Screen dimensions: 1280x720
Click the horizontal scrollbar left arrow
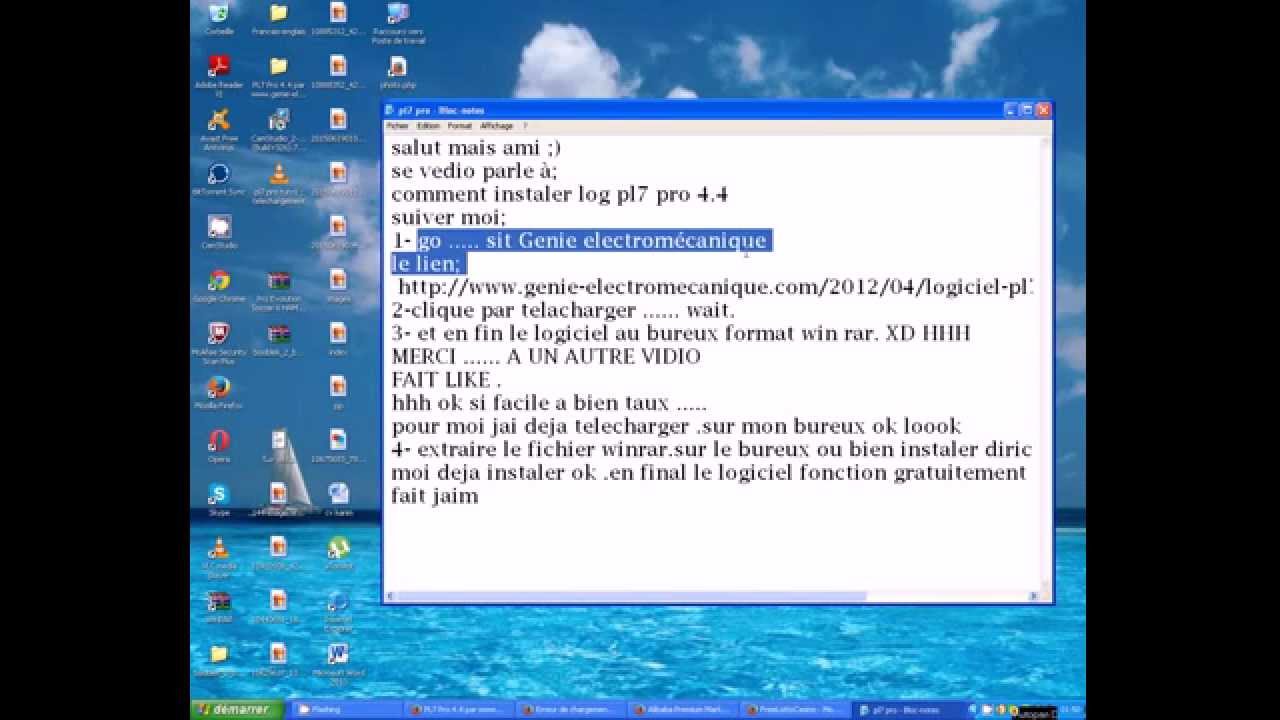click(x=391, y=597)
